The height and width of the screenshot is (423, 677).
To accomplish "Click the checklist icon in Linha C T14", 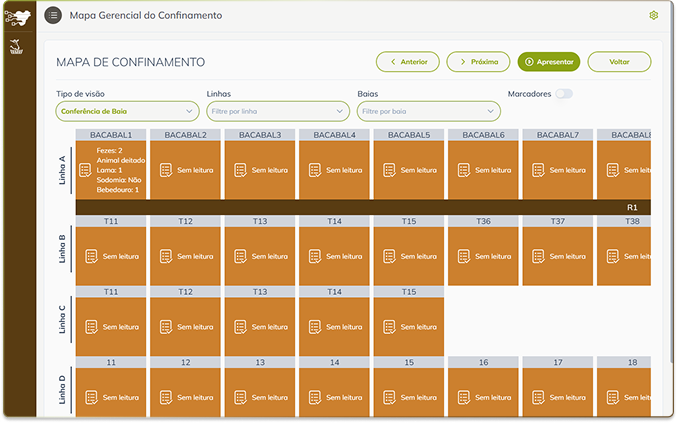I will pos(315,327).
